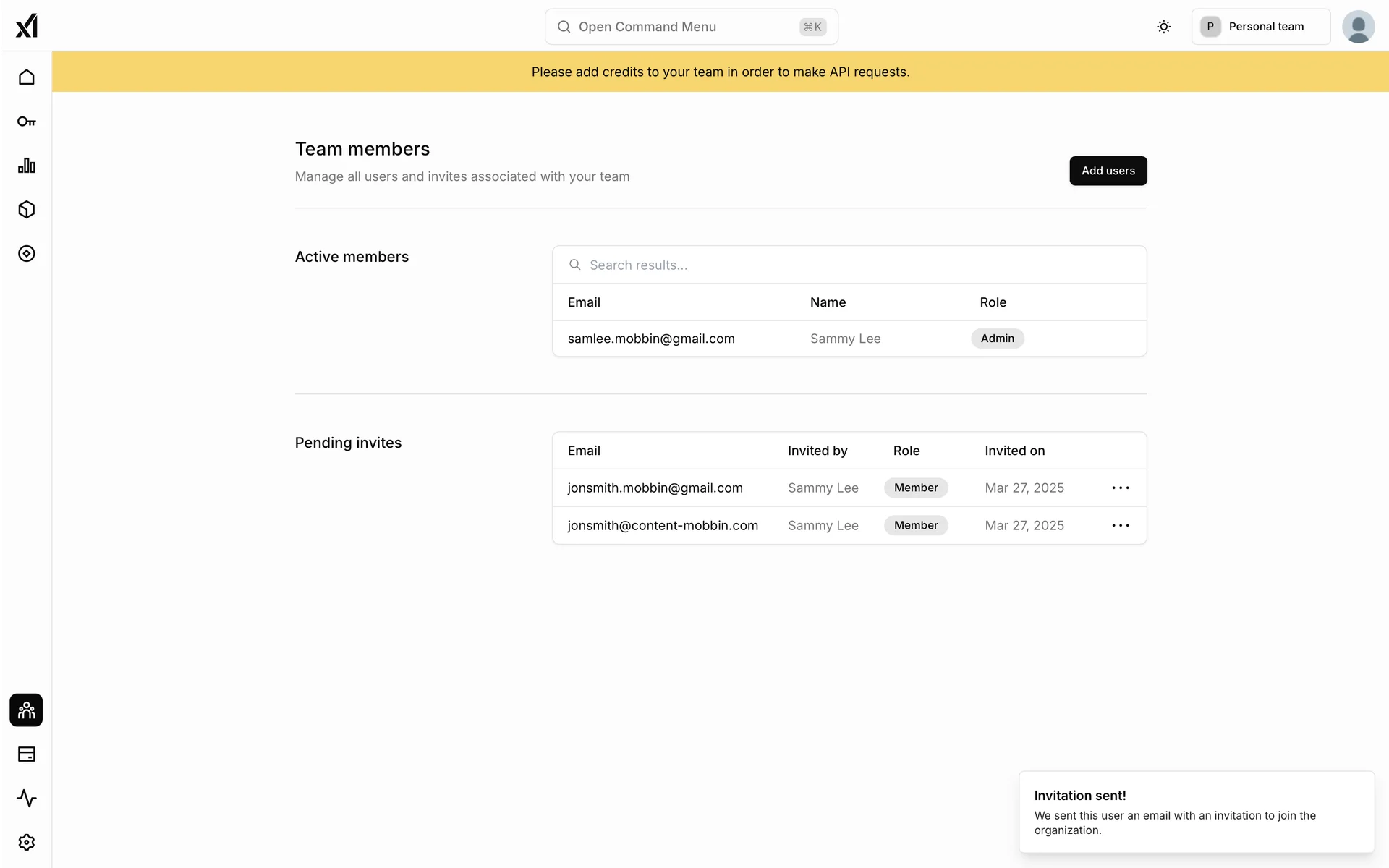1389x868 pixels.
Task: Open models cube icon in sidebar
Action: [27, 210]
